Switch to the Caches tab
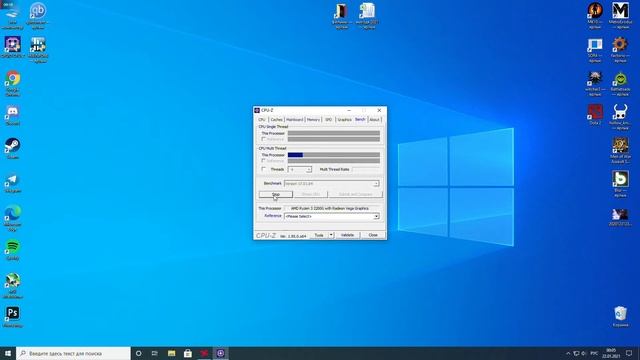The width and height of the screenshot is (640, 360). 276,120
